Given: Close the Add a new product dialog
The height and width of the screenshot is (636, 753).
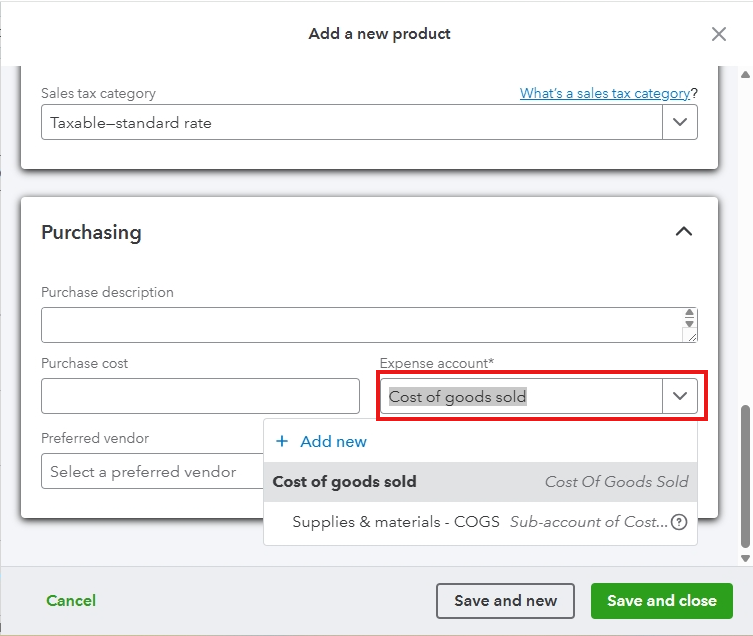Looking at the screenshot, I should 718,34.
